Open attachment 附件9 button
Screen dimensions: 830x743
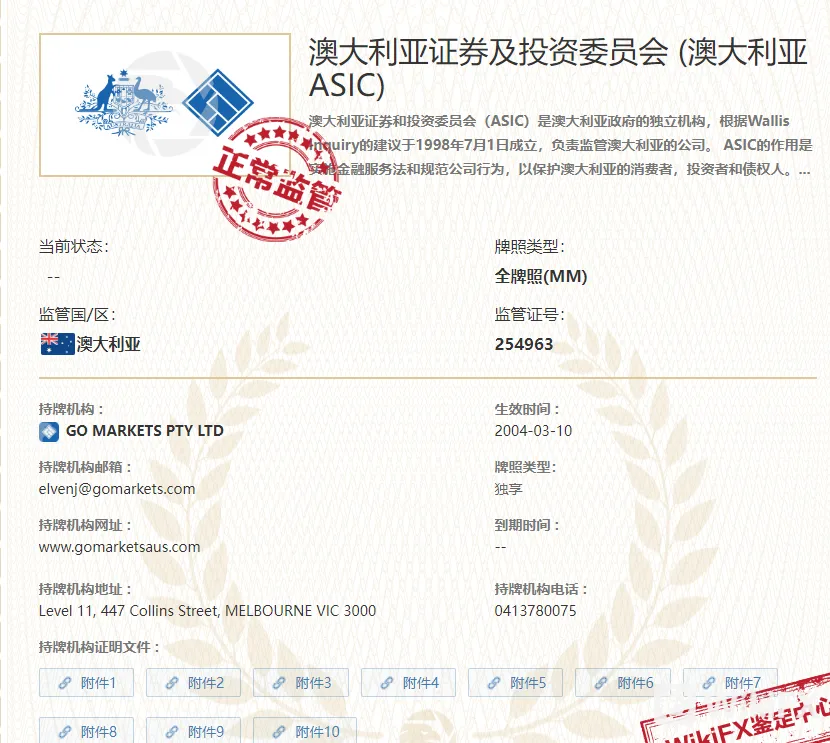193,731
